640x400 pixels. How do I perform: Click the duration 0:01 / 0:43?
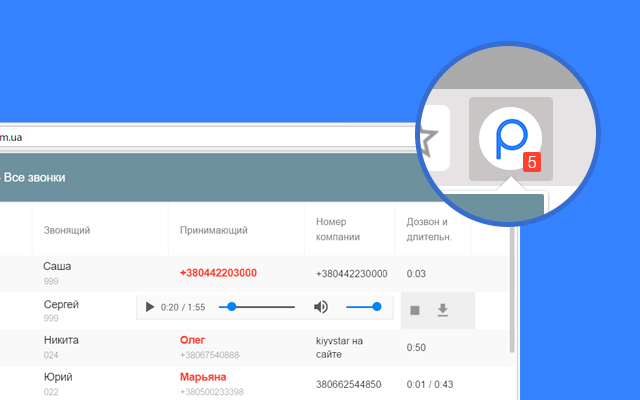(x=430, y=384)
